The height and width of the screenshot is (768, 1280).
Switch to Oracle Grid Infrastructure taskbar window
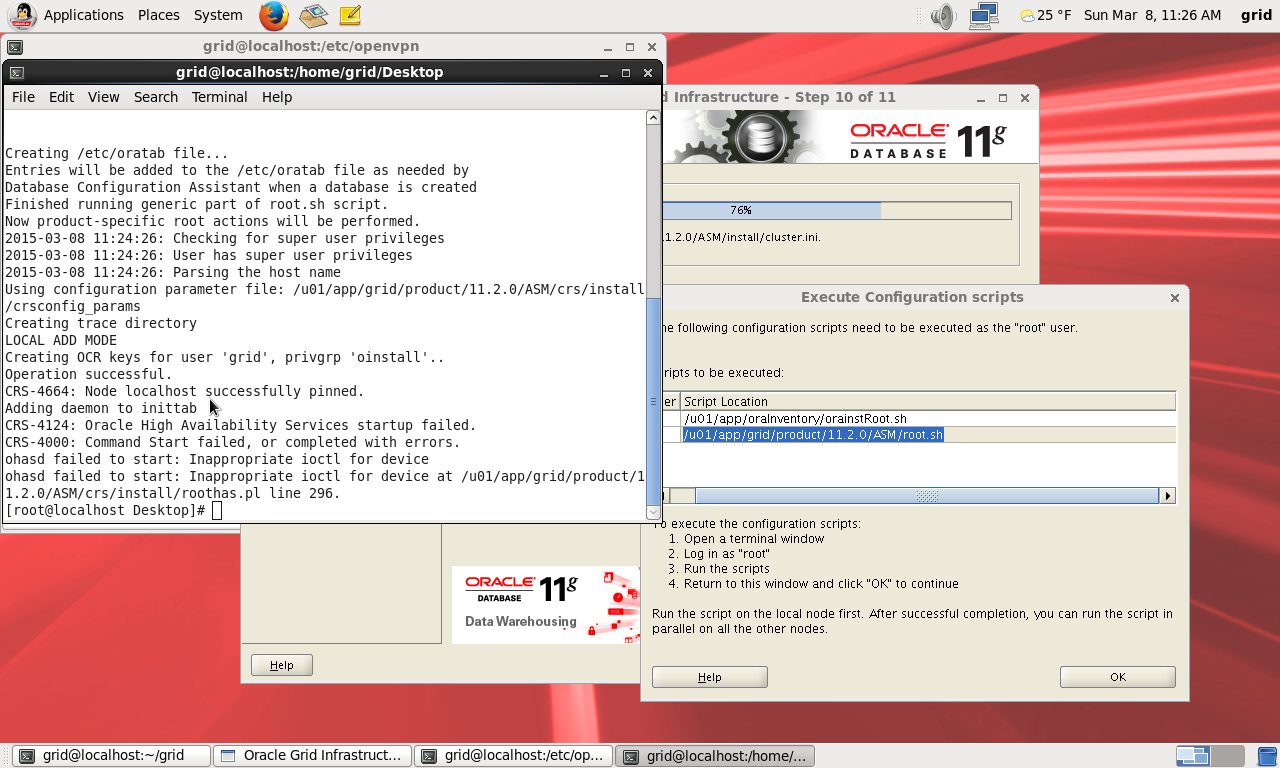(313, 756)
